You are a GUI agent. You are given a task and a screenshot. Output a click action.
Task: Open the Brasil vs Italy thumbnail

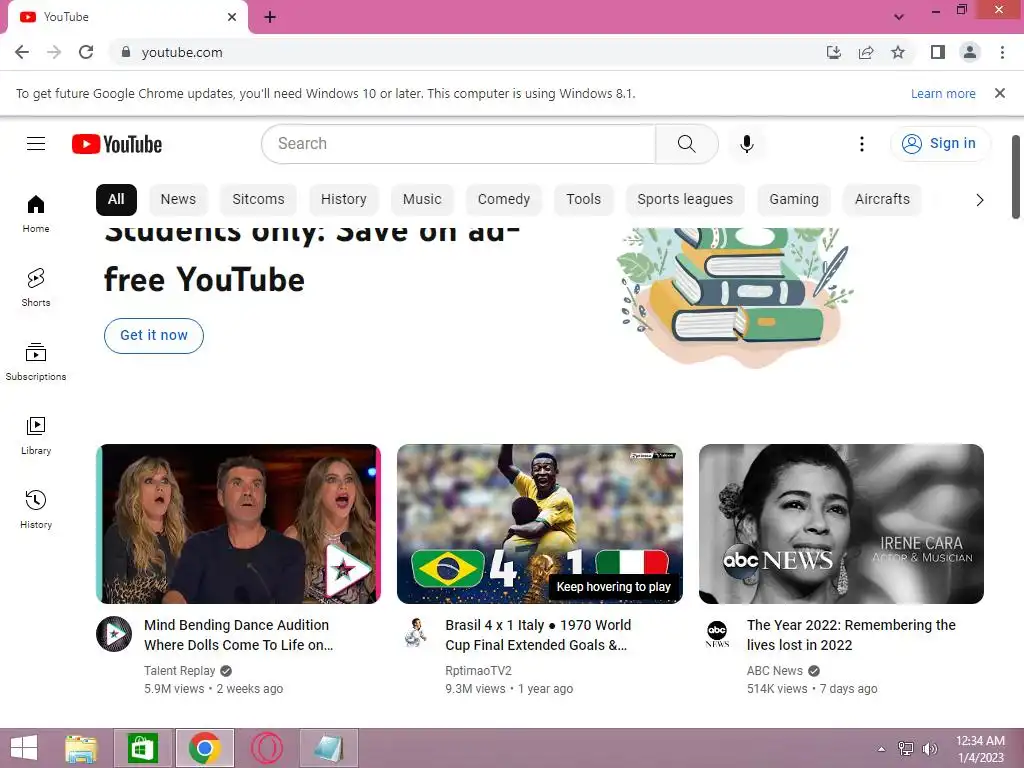pos(540,524)
